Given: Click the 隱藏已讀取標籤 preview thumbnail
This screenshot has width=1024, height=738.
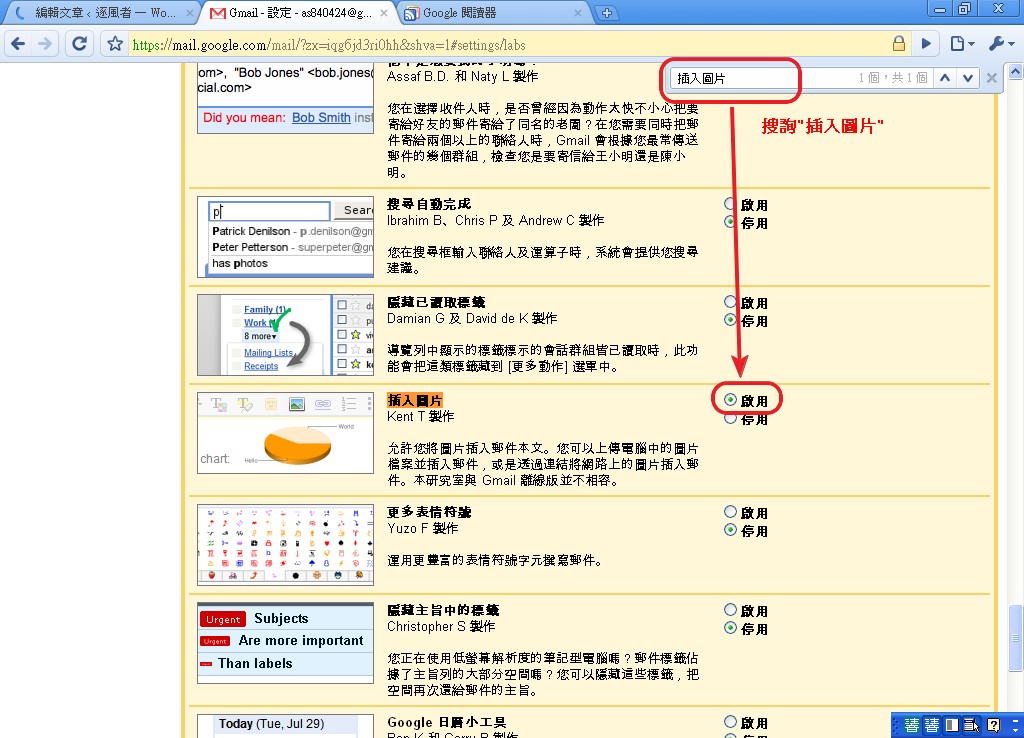Looking at the screenshot, I should (x=285, y=335).
